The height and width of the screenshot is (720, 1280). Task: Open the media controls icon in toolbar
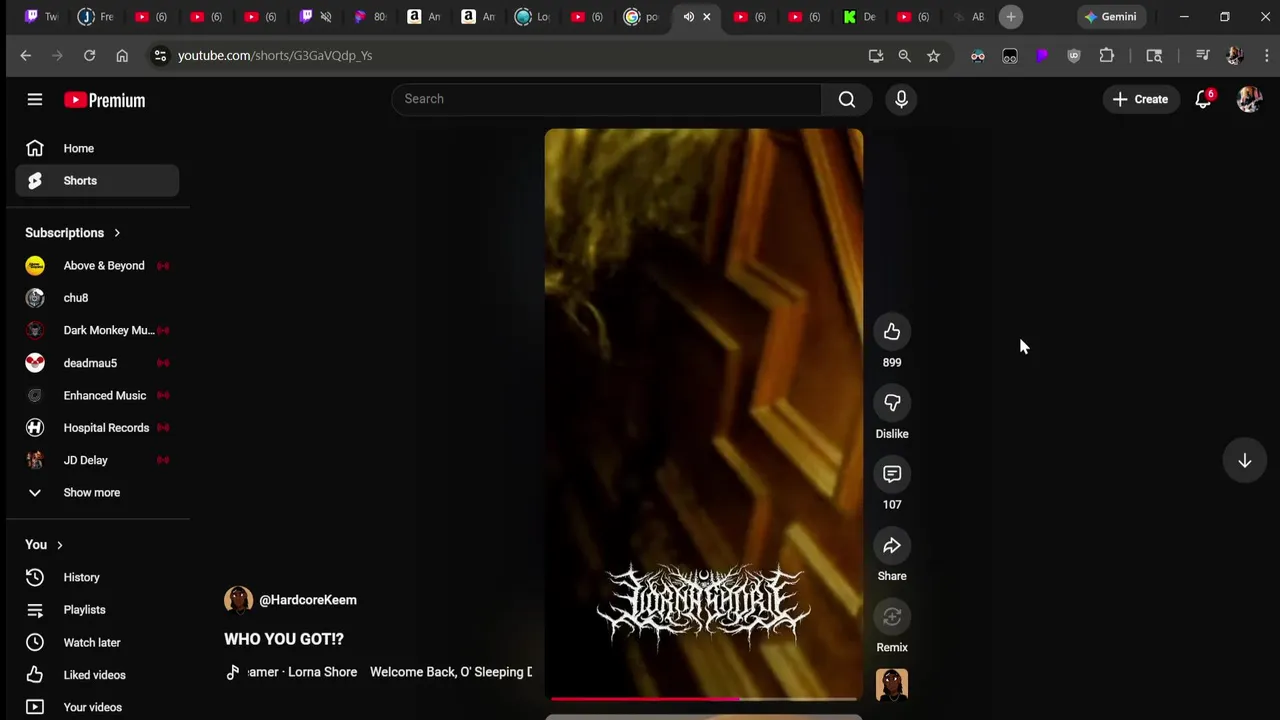[1203, 56]
